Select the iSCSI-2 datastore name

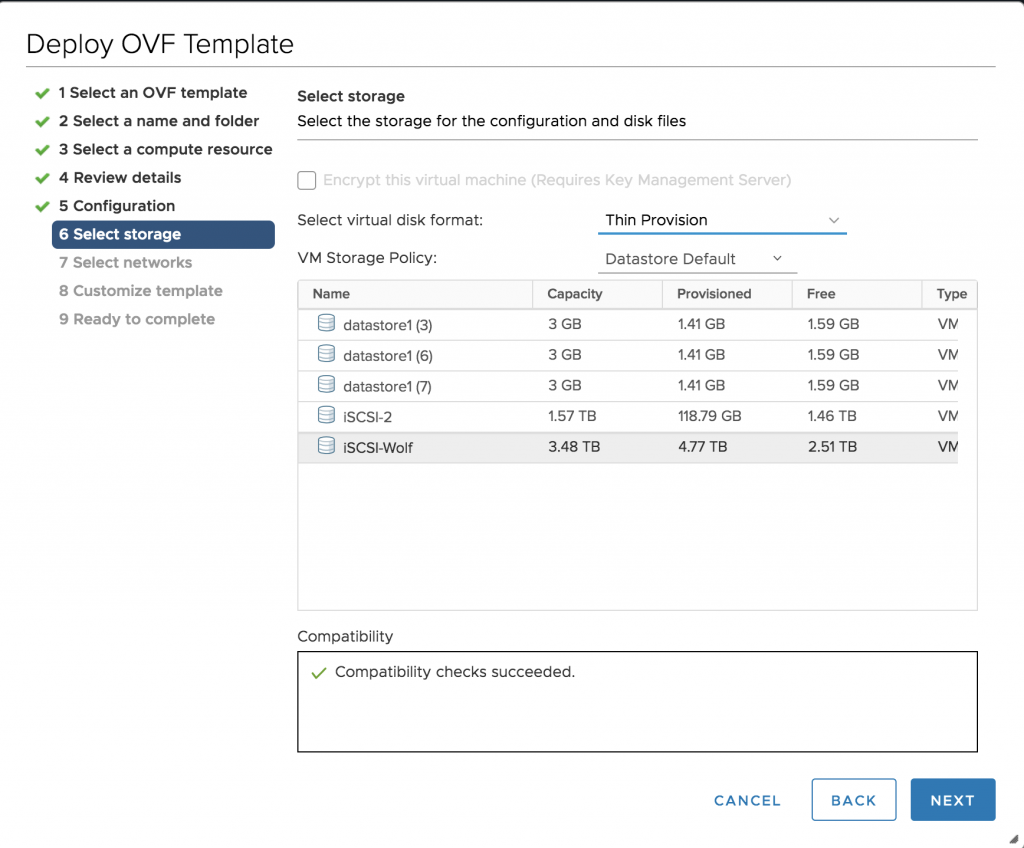[367, 417]
